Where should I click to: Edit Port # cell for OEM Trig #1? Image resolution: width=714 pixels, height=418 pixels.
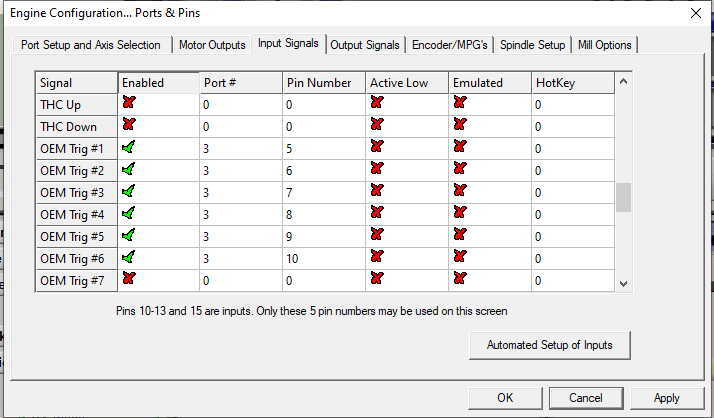click(x=241, y=148)
